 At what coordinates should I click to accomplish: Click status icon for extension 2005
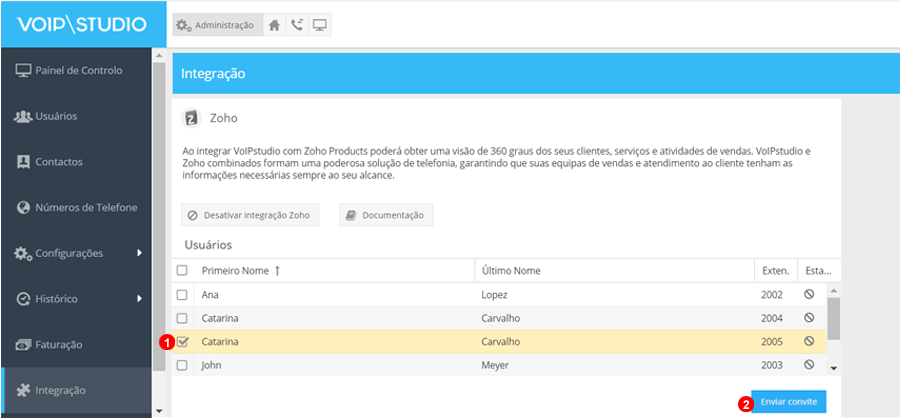pos(809,341)
